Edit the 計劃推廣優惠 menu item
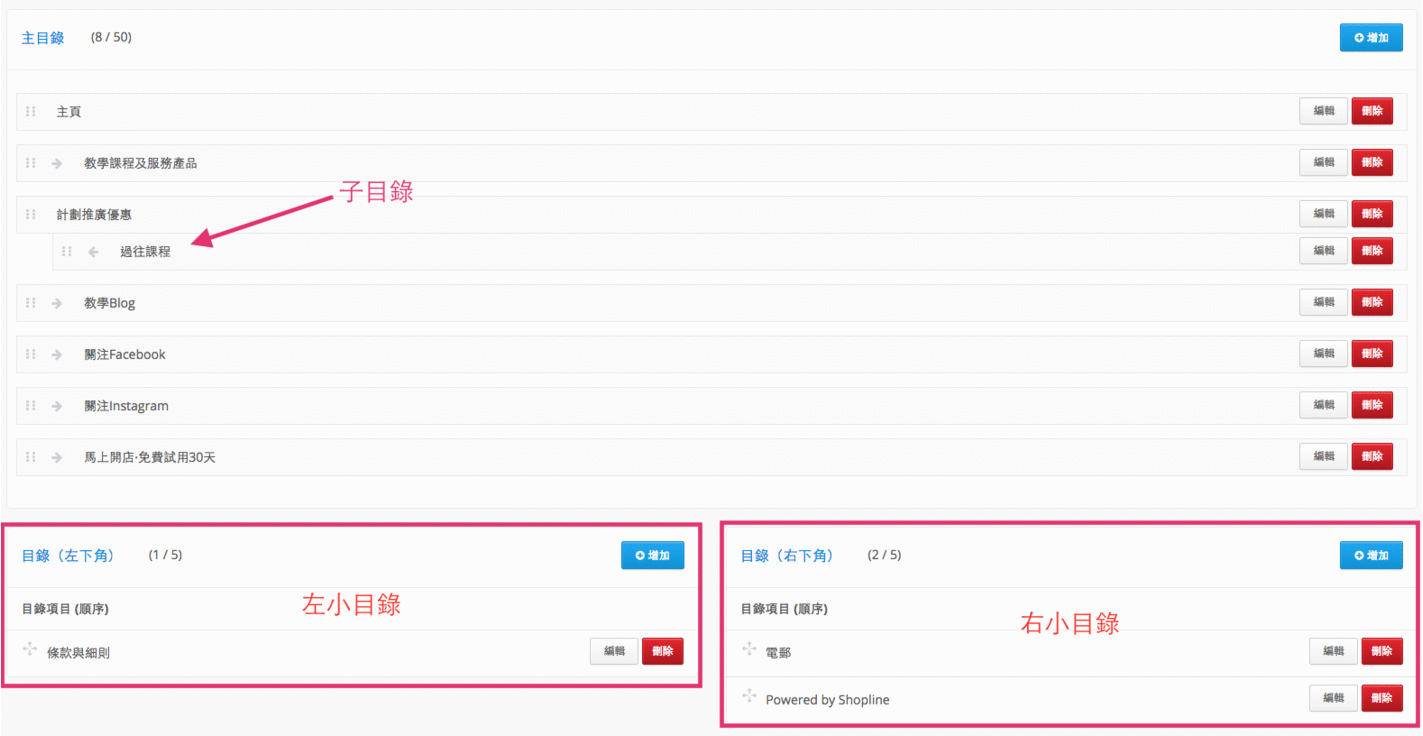1423x736 pixels. (1324, 214)
